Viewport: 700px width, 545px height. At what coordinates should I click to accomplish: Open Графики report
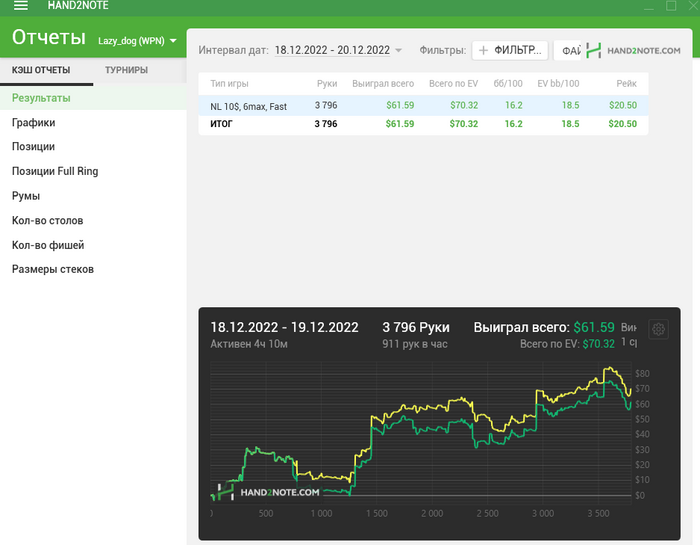click(93, 122)
